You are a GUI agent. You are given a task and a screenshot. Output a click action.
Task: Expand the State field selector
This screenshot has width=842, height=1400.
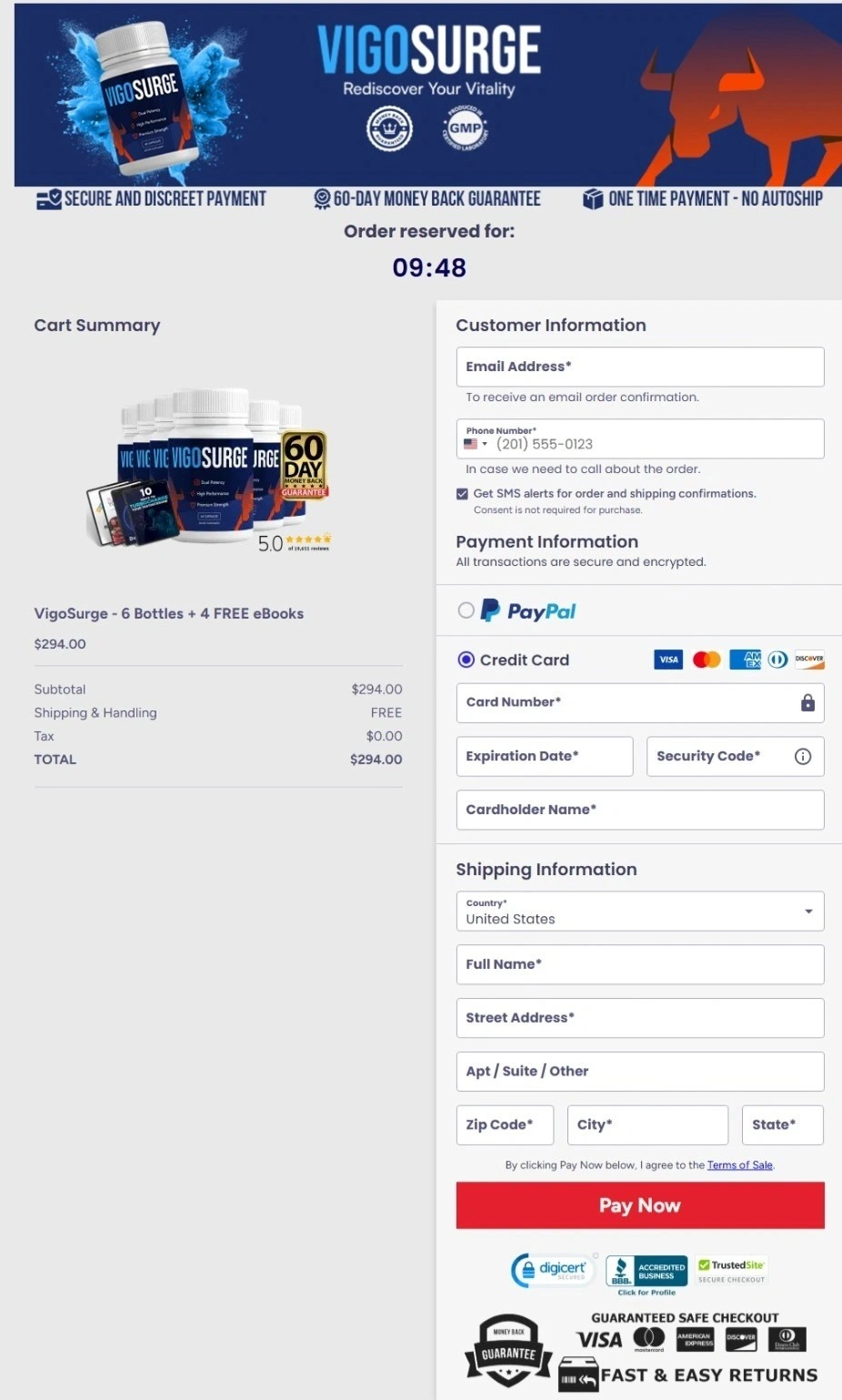pos(782,1124)
